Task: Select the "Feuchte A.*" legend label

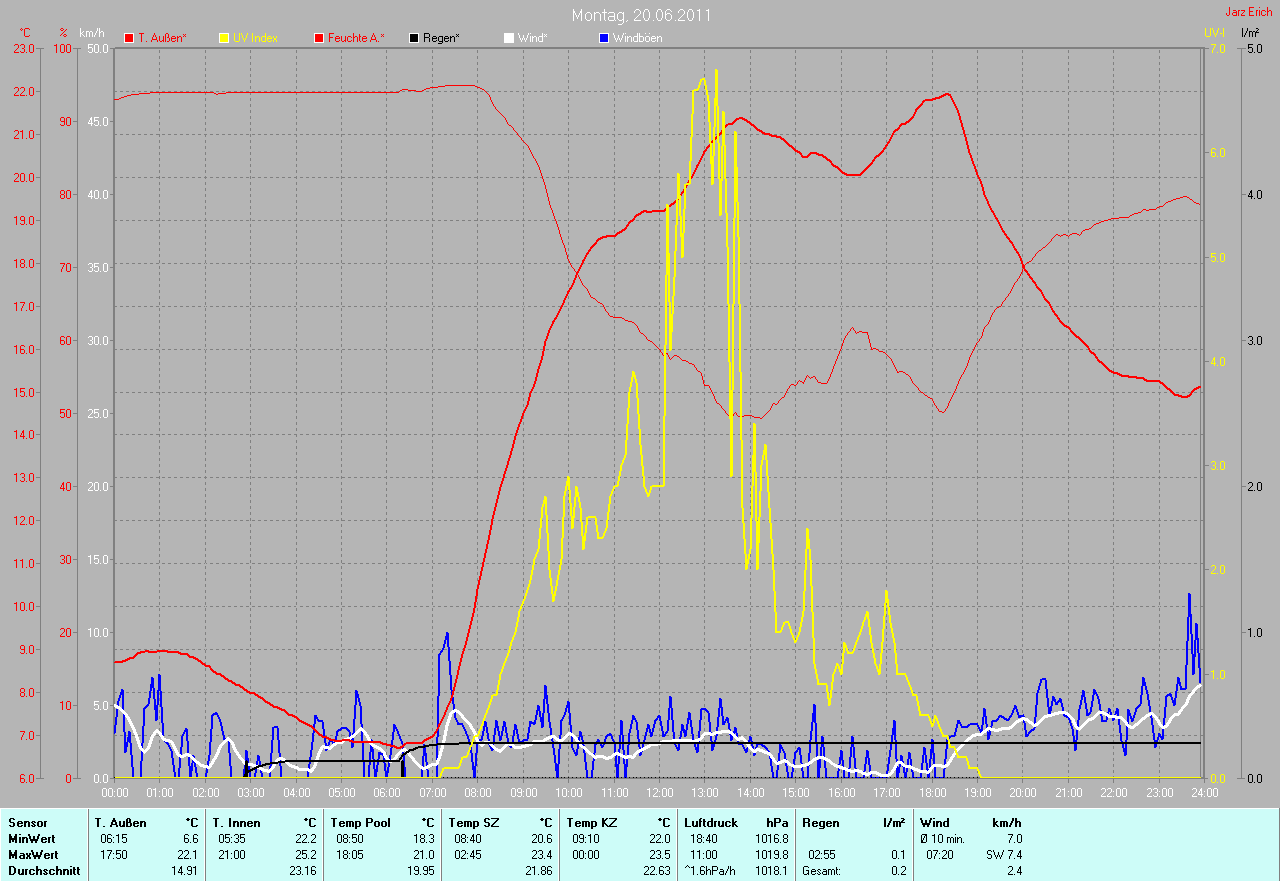Action: tap(357, 38)
